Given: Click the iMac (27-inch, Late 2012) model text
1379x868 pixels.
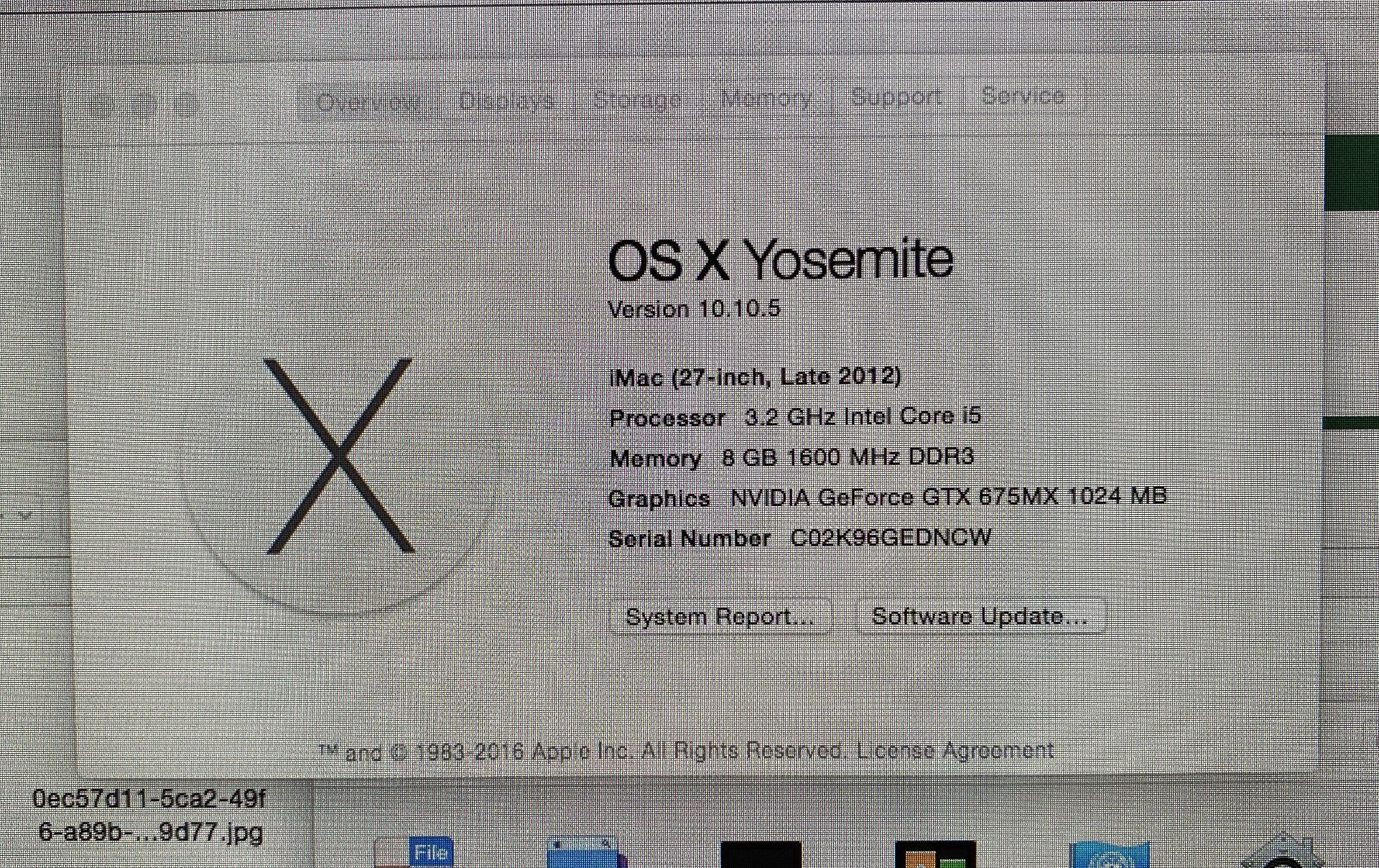Looking at the screenshot, I should pyautogui.click(x=755, y=376).
